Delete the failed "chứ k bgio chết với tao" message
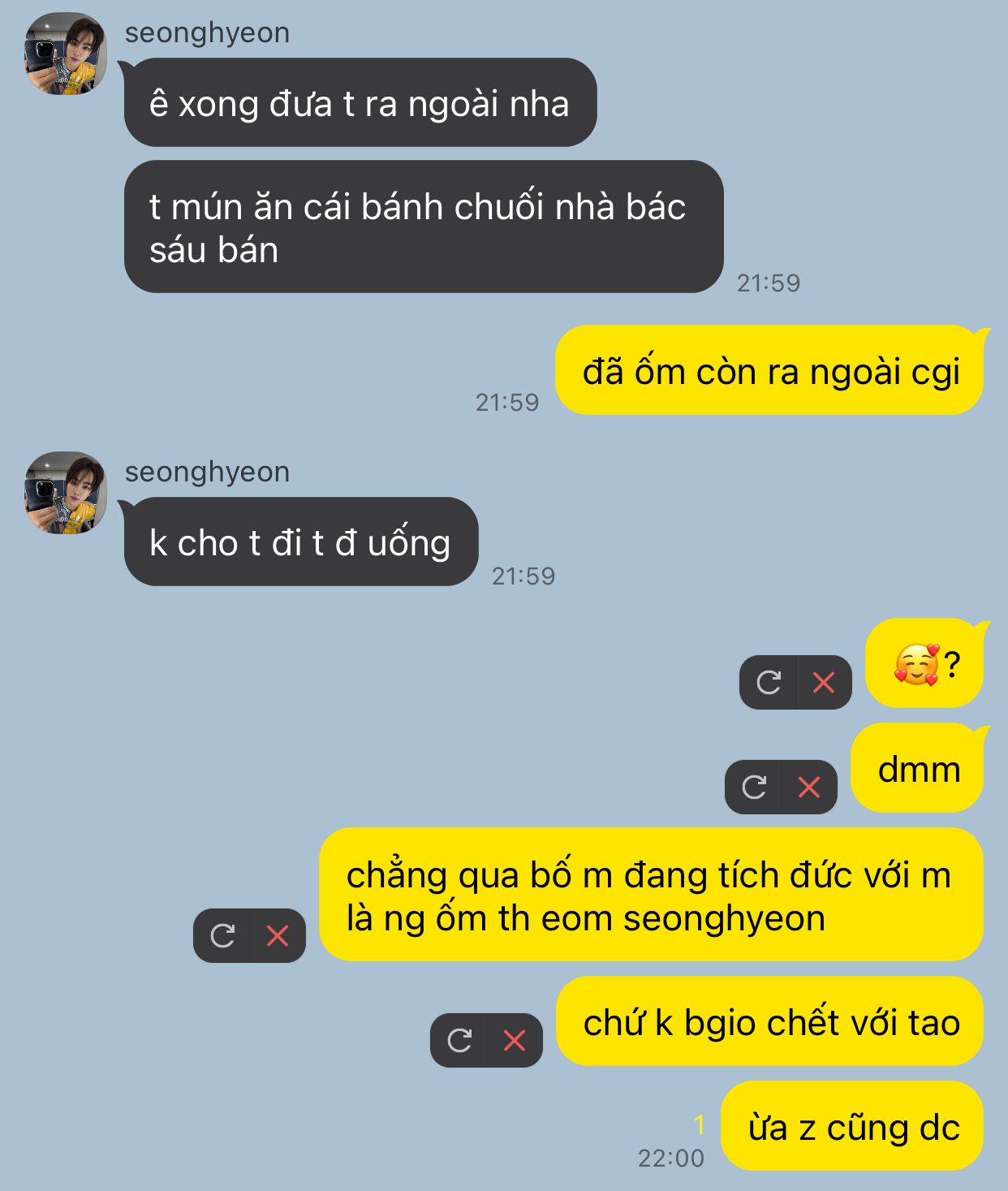The height and width of the screenshot is (1191, 1008). [515, 1040]
